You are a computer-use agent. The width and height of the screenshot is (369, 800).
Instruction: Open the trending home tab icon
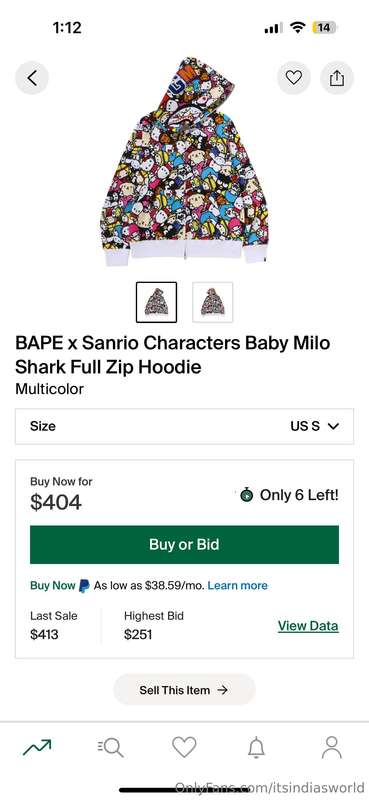tap(37, 747)
